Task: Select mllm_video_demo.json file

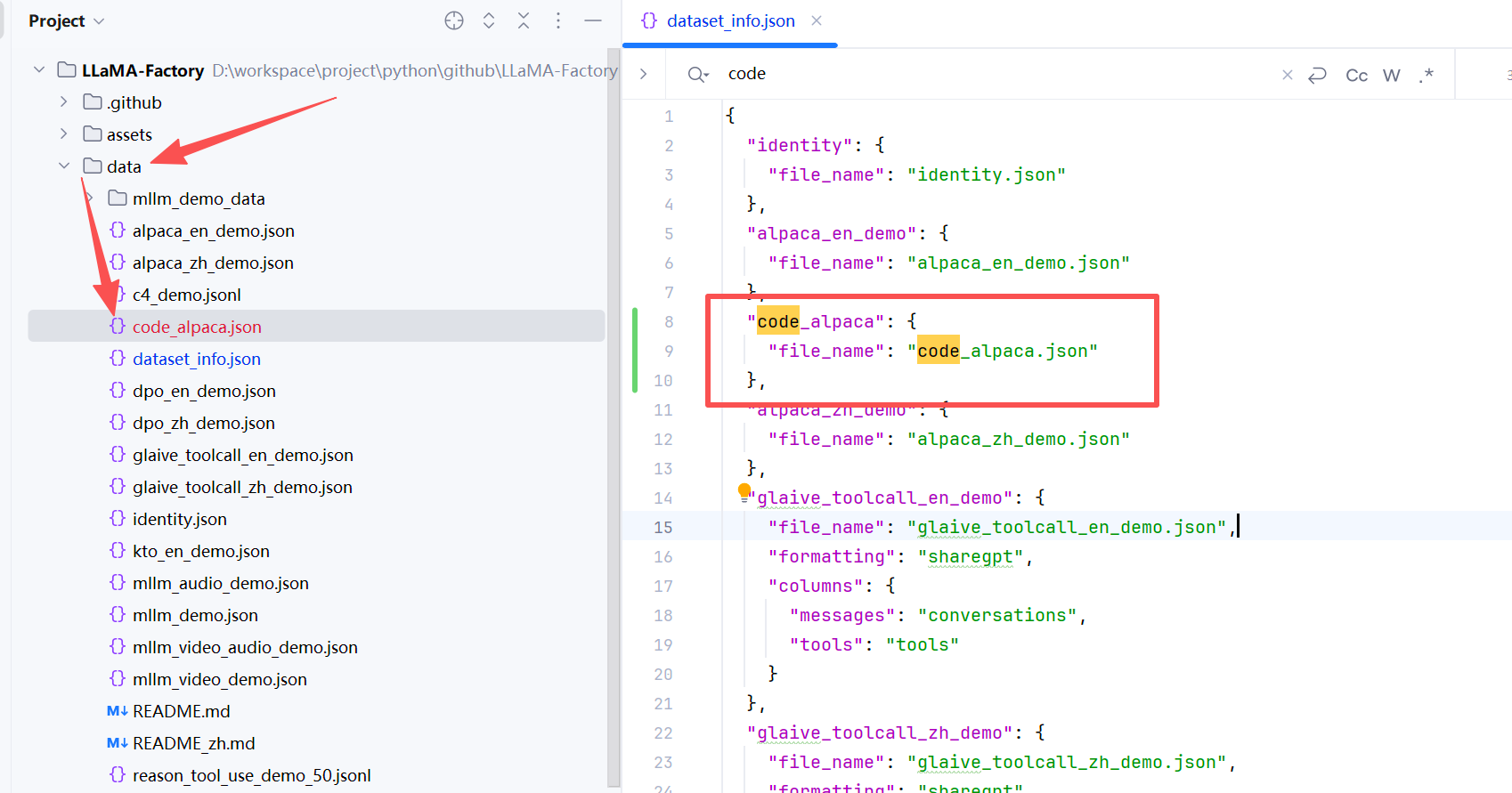Action: (x=219, y=679)
